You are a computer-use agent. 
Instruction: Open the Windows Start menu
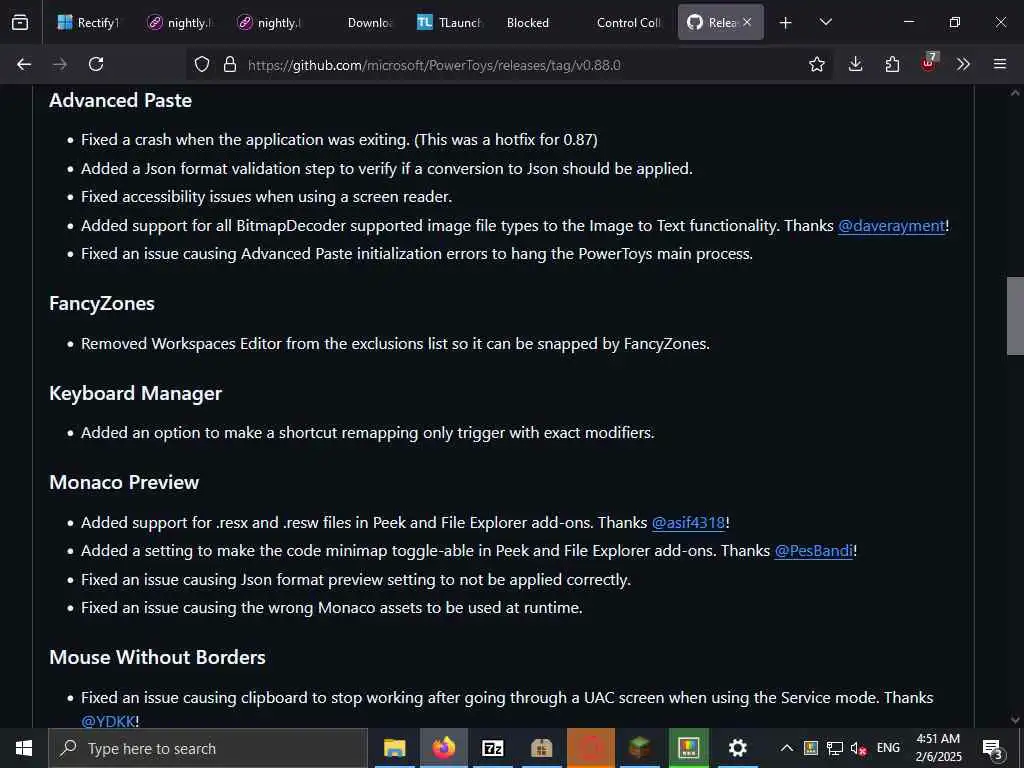coord(24,748)
